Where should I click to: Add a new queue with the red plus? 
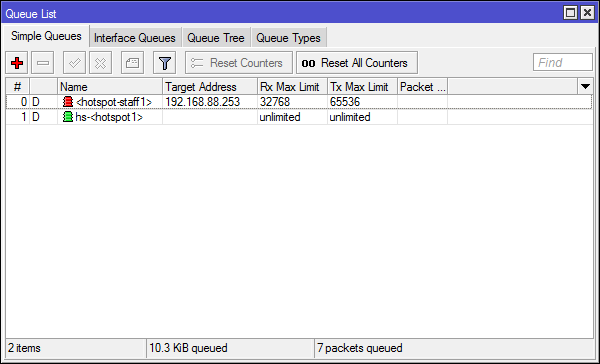(17, 63)
